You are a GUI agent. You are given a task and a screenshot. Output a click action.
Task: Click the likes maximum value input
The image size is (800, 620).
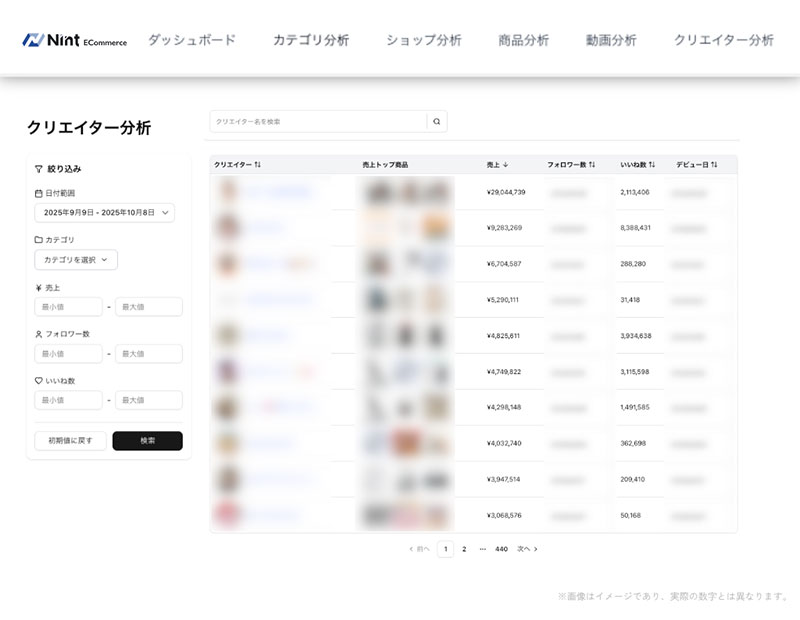point(148,400)
